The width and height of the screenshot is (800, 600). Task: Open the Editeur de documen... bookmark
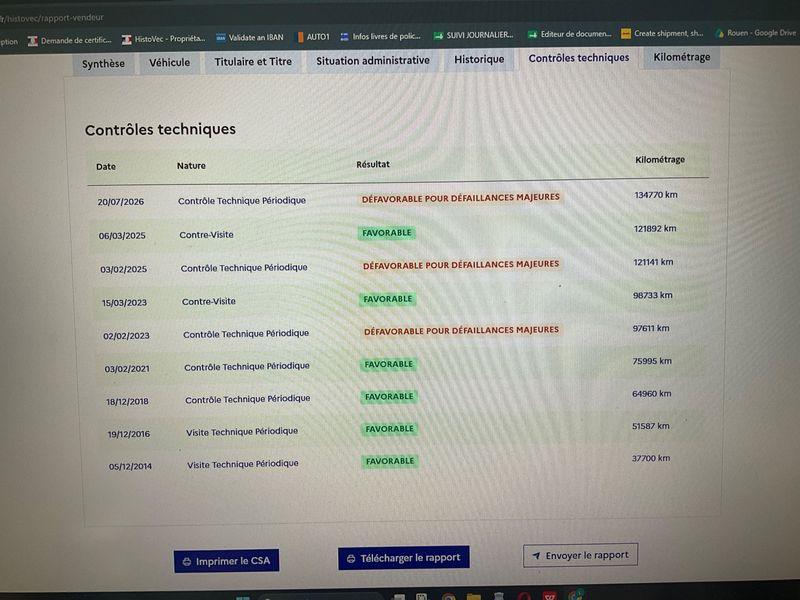pyautogui.click(x=569, y=34)
